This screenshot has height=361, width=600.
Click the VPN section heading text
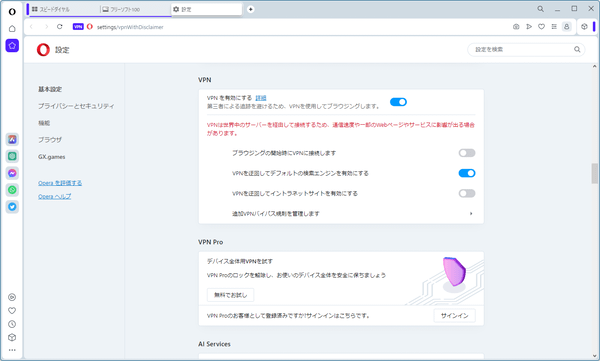pyautogui.click(x=205, y=80)
